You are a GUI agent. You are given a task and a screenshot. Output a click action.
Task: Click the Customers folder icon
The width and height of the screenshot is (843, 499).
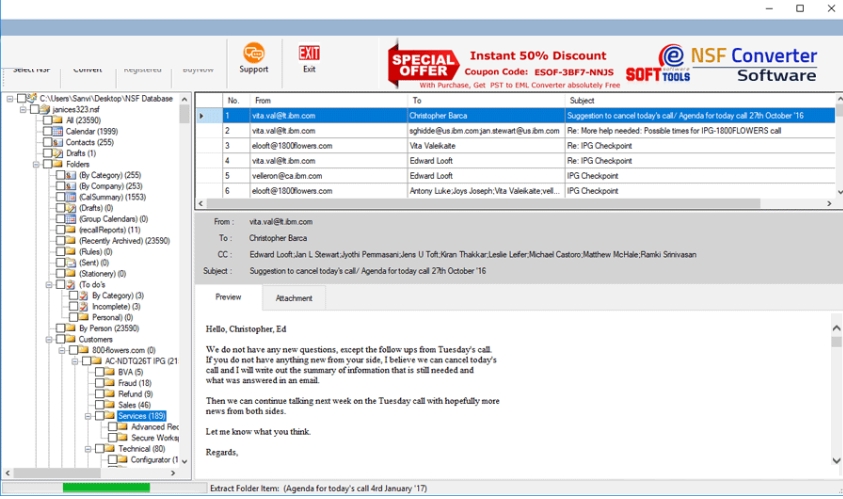(x=70, y=339)
